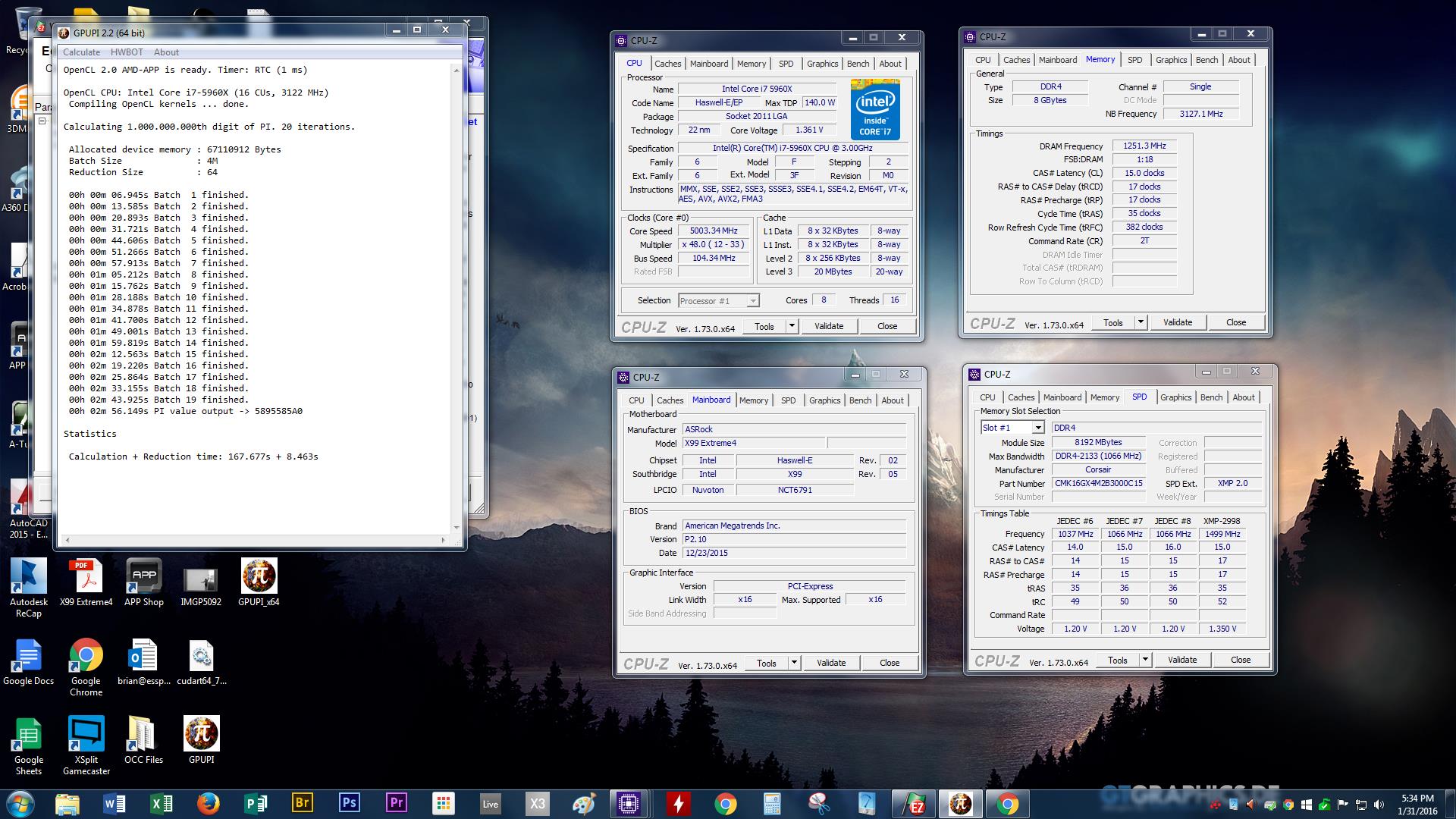Open Google Docs desktop shortcut
The image size is (1456, 819).
click(x=29, y=661)
